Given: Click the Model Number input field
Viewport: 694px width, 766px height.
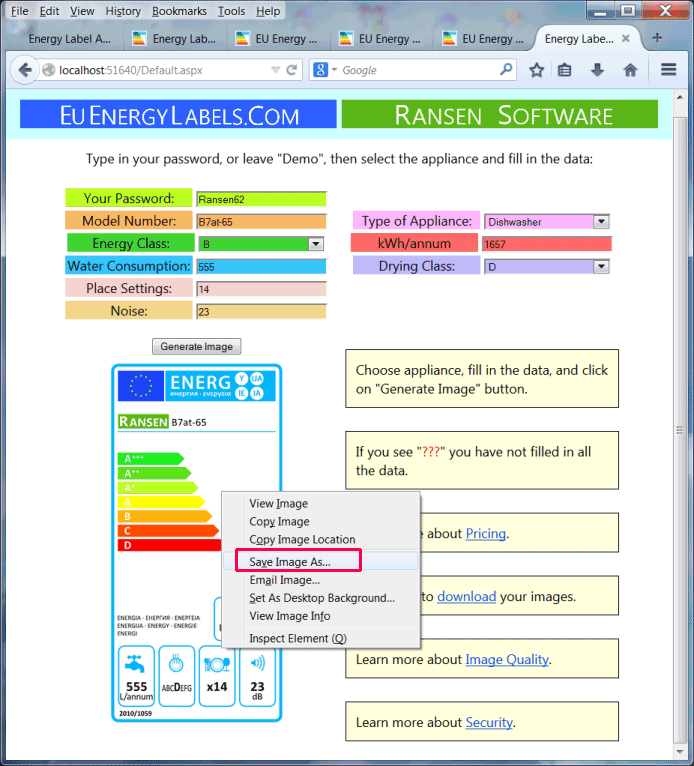Looking at the screenshot, I should coord(261,222).
